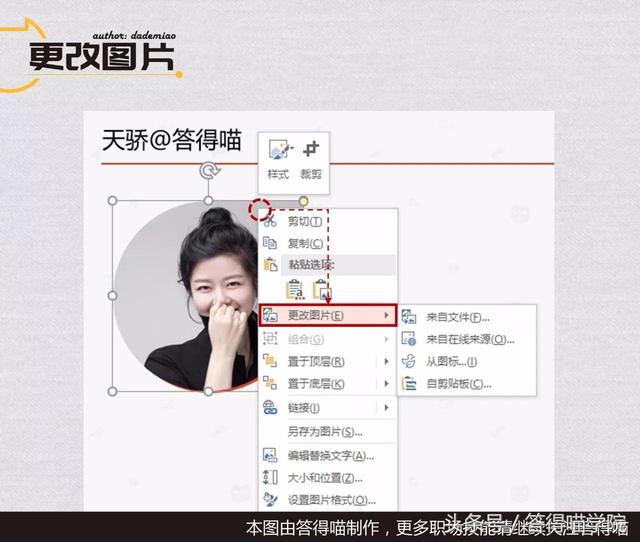Click the 更改图片 picture icon
Screen dimensions: 640x542
[270, 315]
